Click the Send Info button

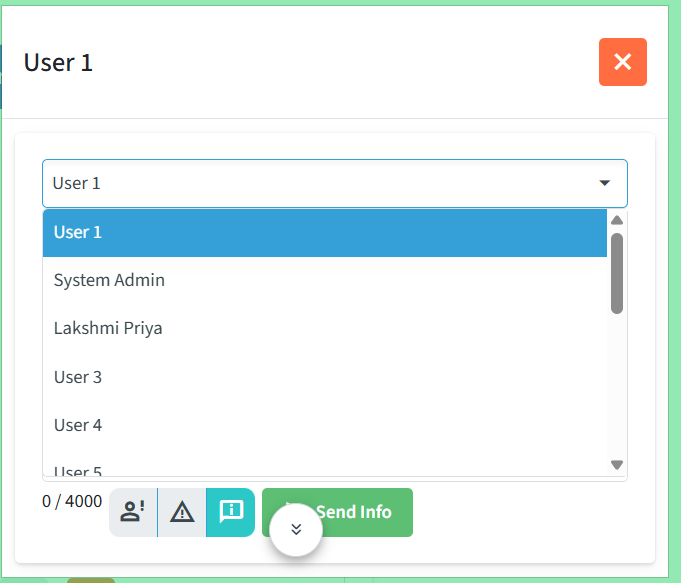pos(337,512)
